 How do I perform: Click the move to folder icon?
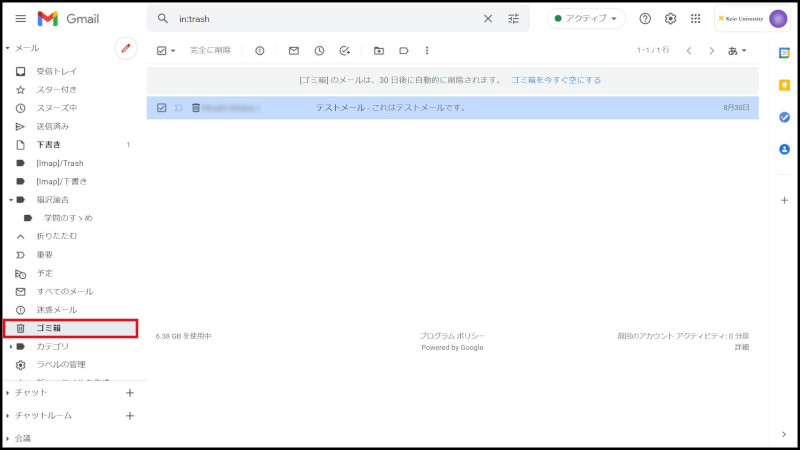[x=378, y=50]
